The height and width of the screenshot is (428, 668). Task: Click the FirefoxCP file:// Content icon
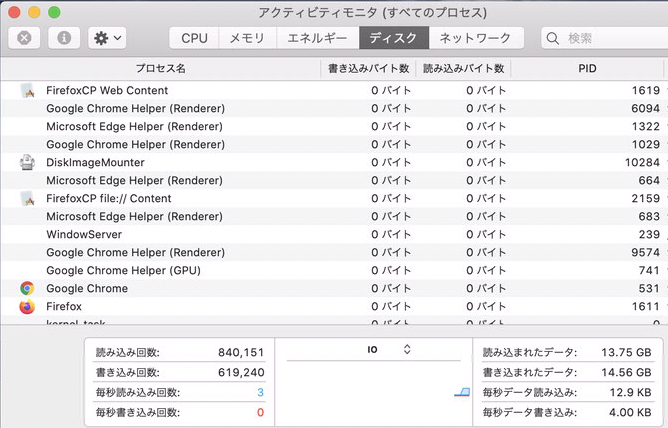(27, 198)
